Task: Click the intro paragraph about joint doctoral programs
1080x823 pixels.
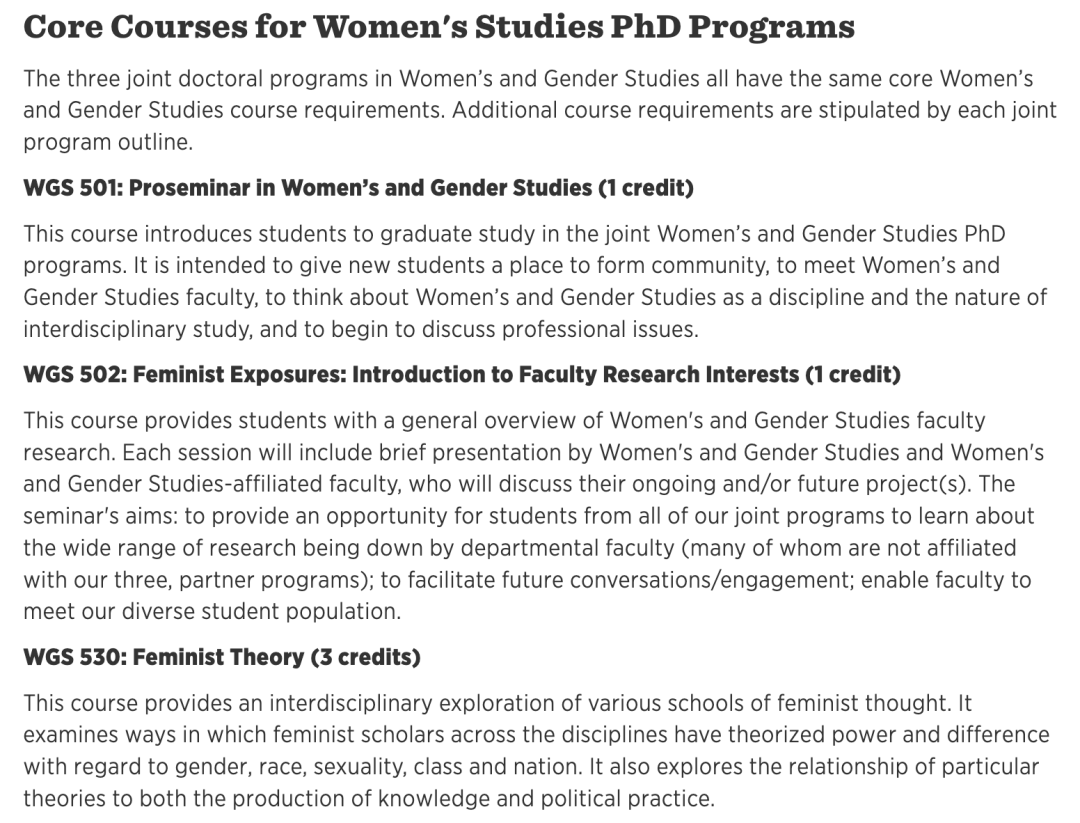Action: pyautogui.click(x=540, y=110)
